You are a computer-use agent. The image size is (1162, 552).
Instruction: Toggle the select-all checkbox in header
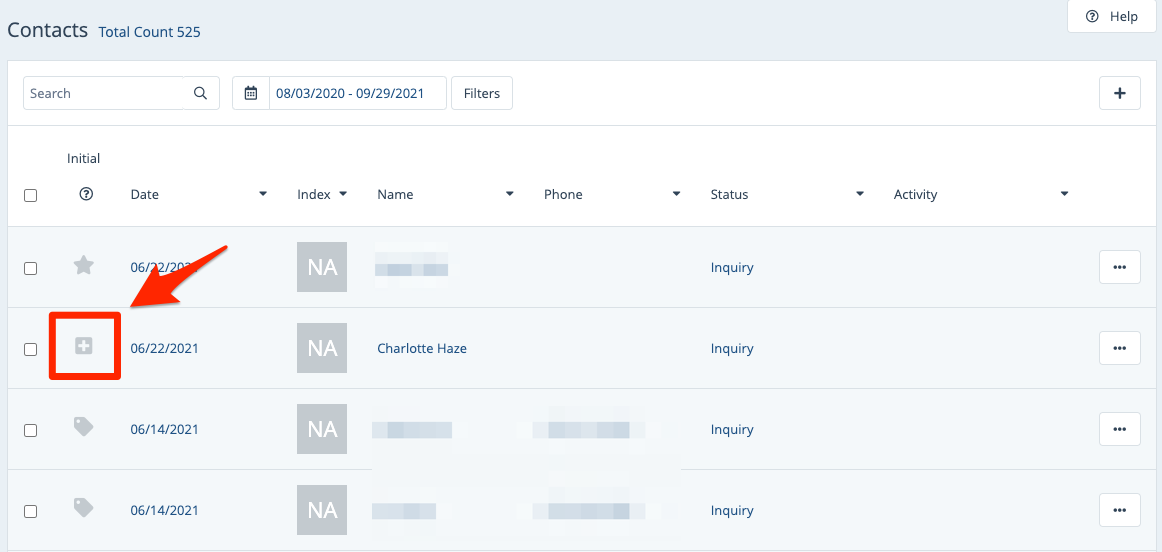[30, 195]
